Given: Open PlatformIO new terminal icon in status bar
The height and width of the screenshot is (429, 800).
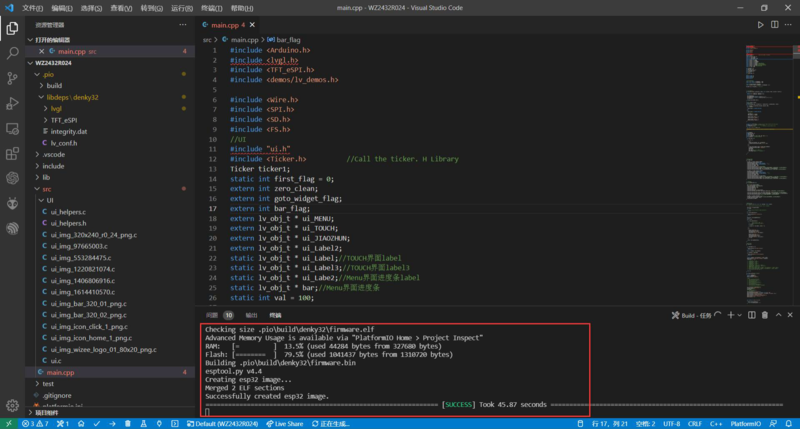Looking at the screenshot, I should 174,424.
